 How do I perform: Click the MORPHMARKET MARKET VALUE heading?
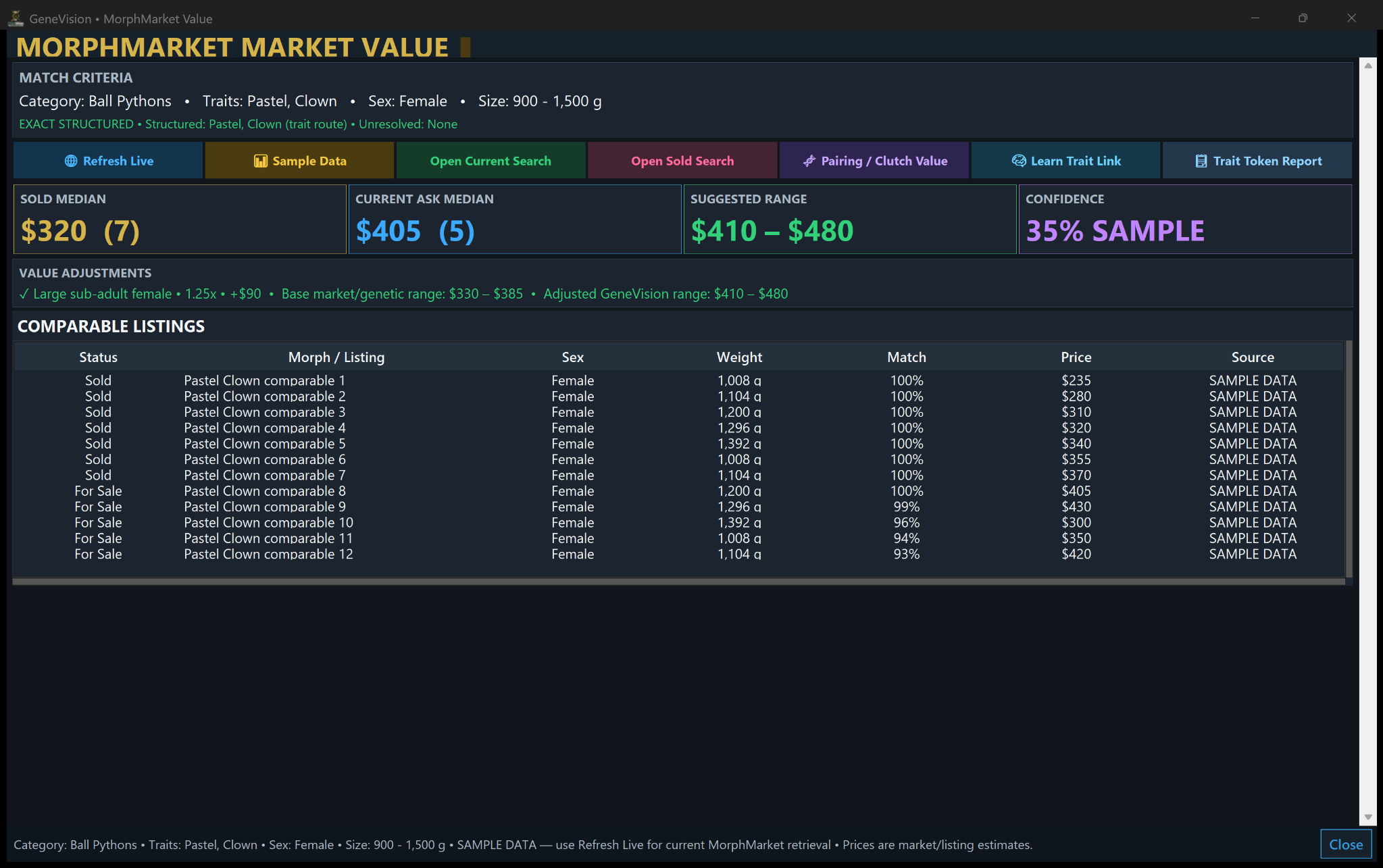(x=232, y=47)
